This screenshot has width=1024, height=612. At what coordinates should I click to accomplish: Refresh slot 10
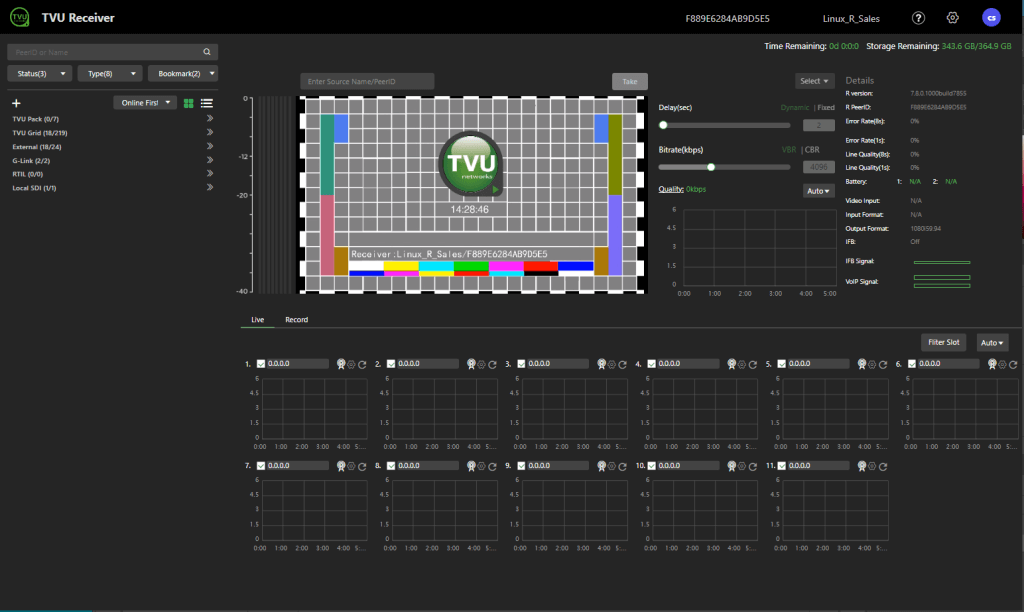click(752, 466)
